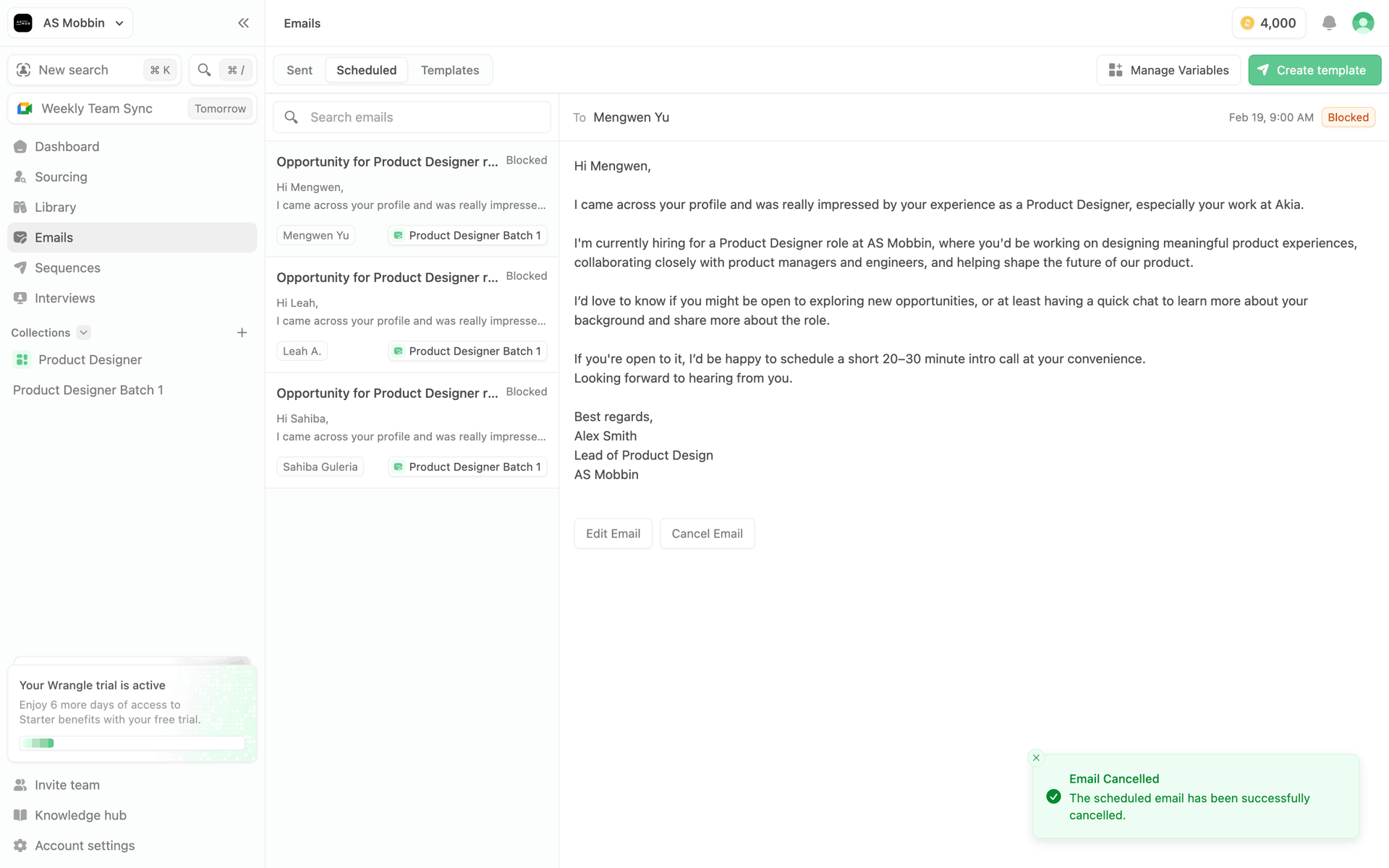This screenshot has height=868, width=1389.
Task: Click the AS Mobbin logo icon
Action: [23, 23]
